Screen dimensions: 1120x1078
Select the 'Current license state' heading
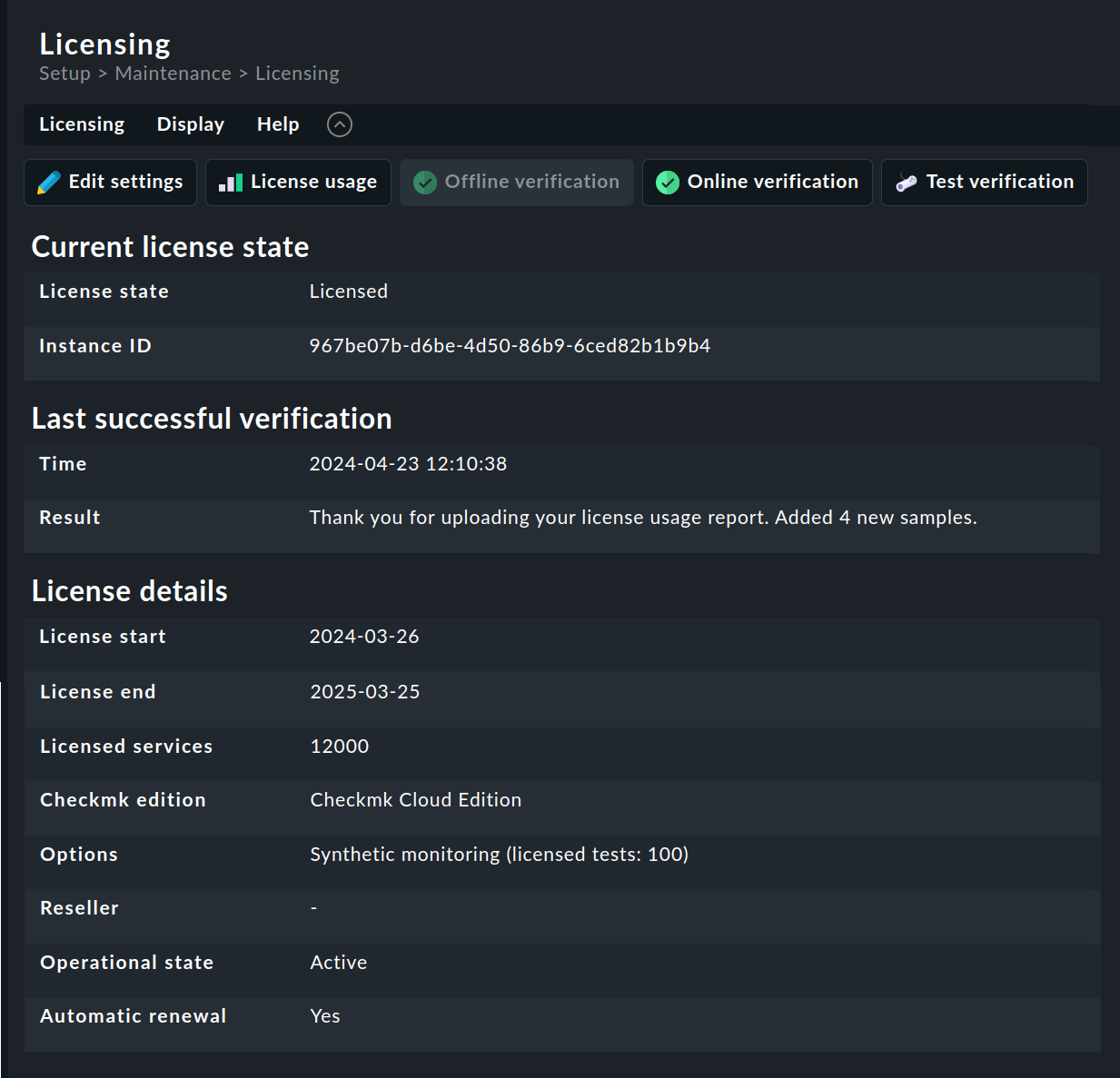pos(170,247)
